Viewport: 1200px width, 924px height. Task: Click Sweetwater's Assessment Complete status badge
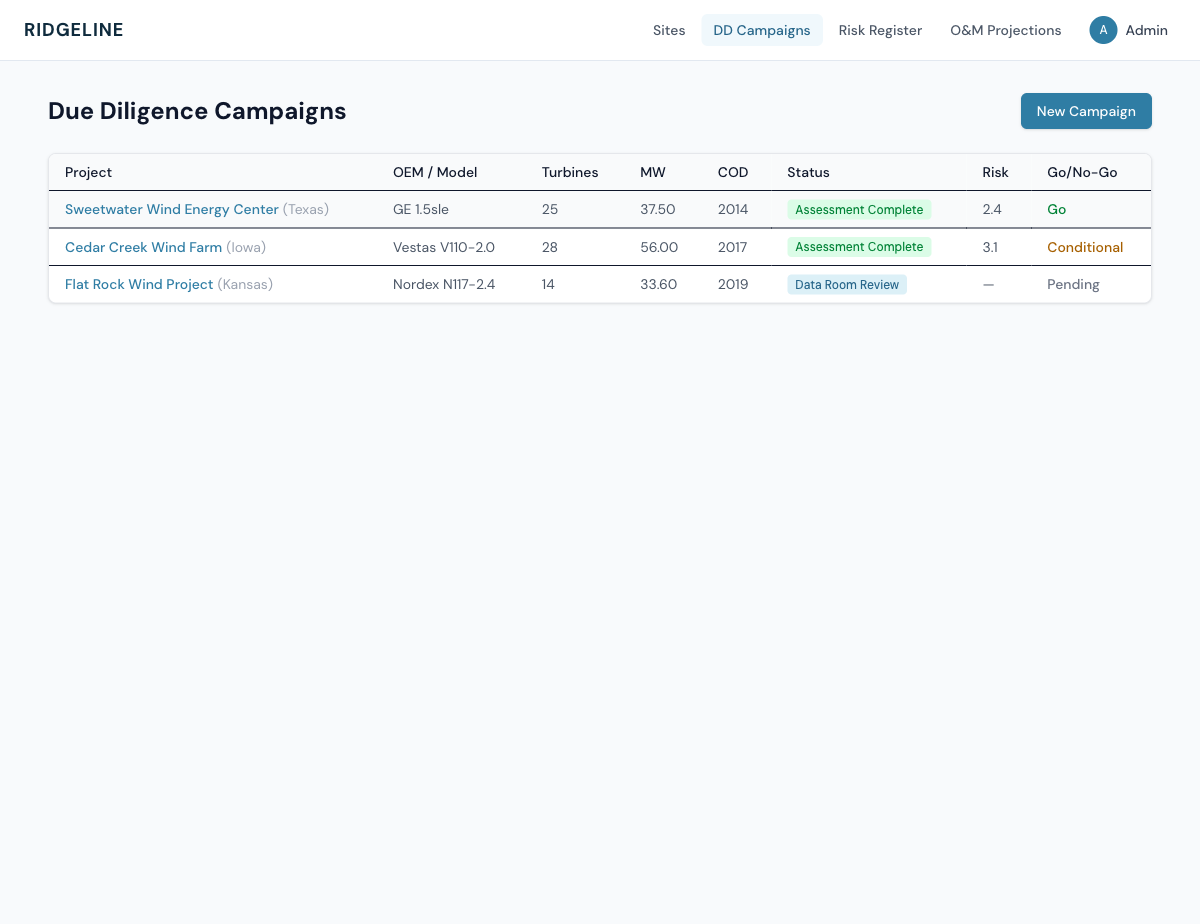click(x=859, y=210)
